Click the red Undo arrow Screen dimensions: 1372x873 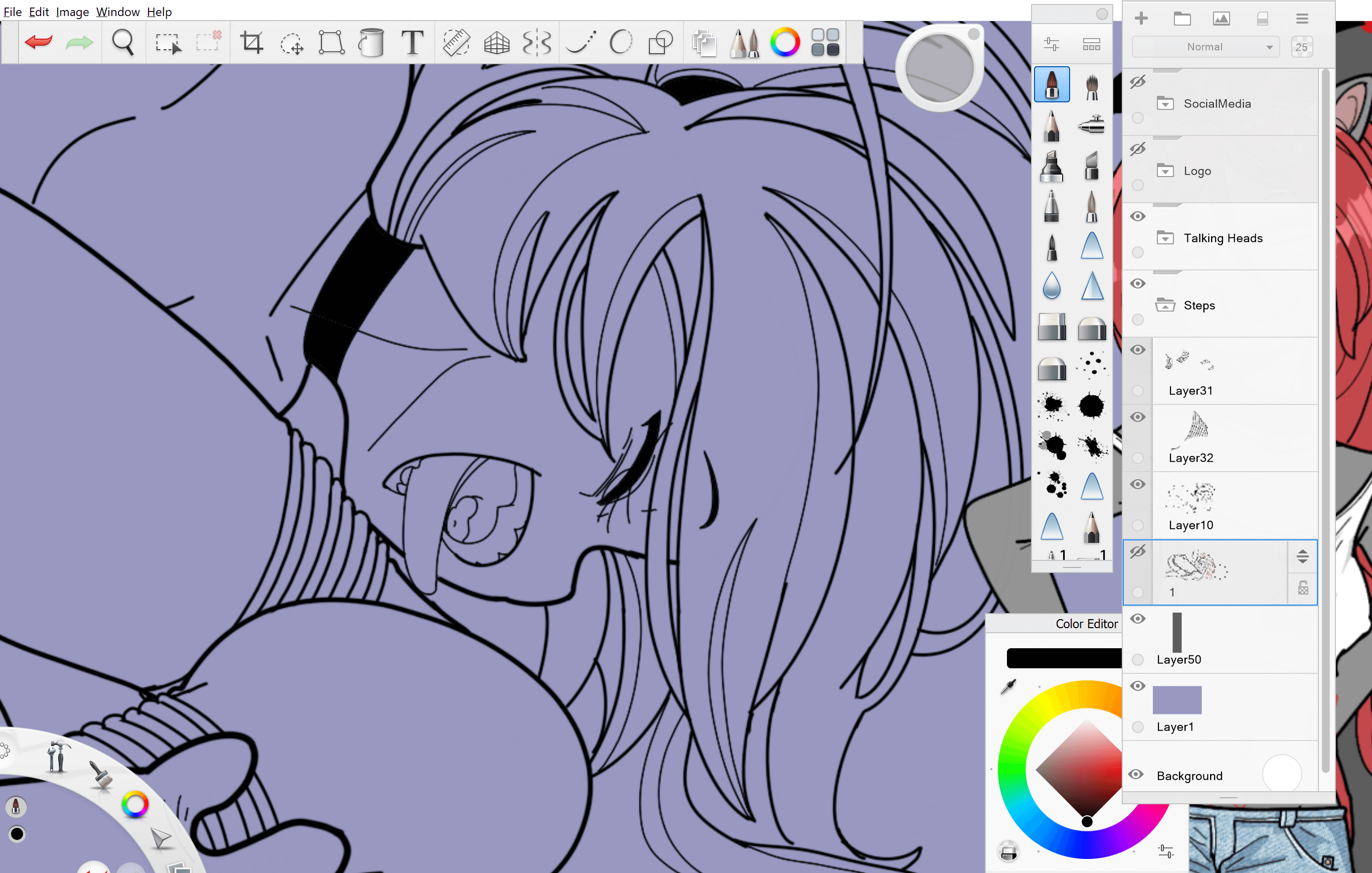[x=39, y=42]
